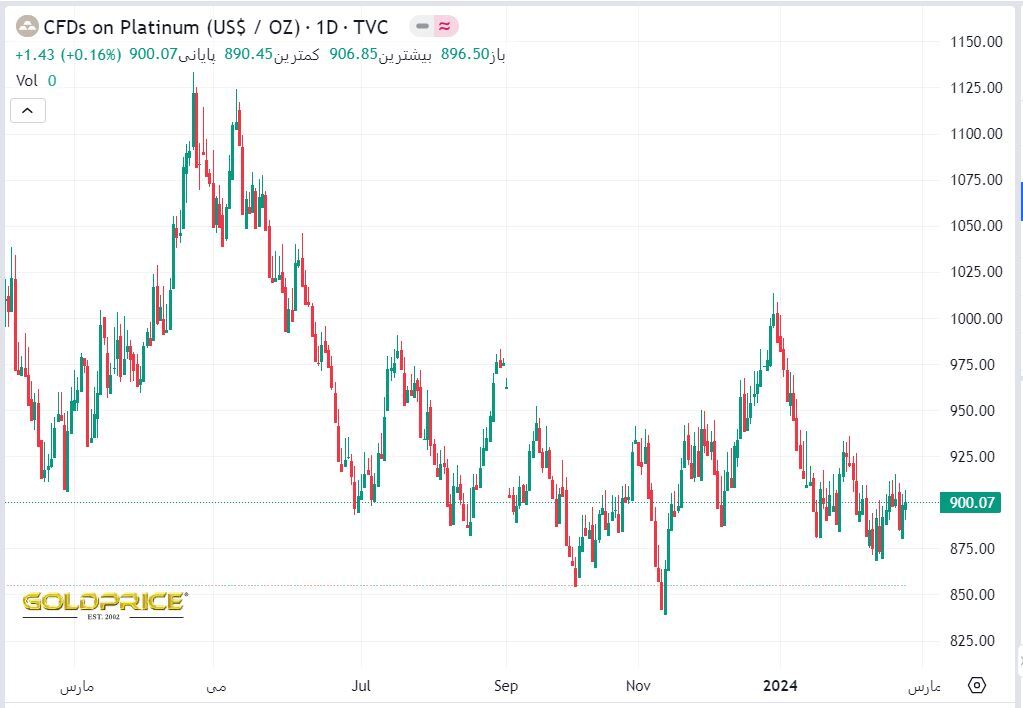1023x708 pixels.
Task: Click the 1150.00 price axis label
Action: coord(976,42)
